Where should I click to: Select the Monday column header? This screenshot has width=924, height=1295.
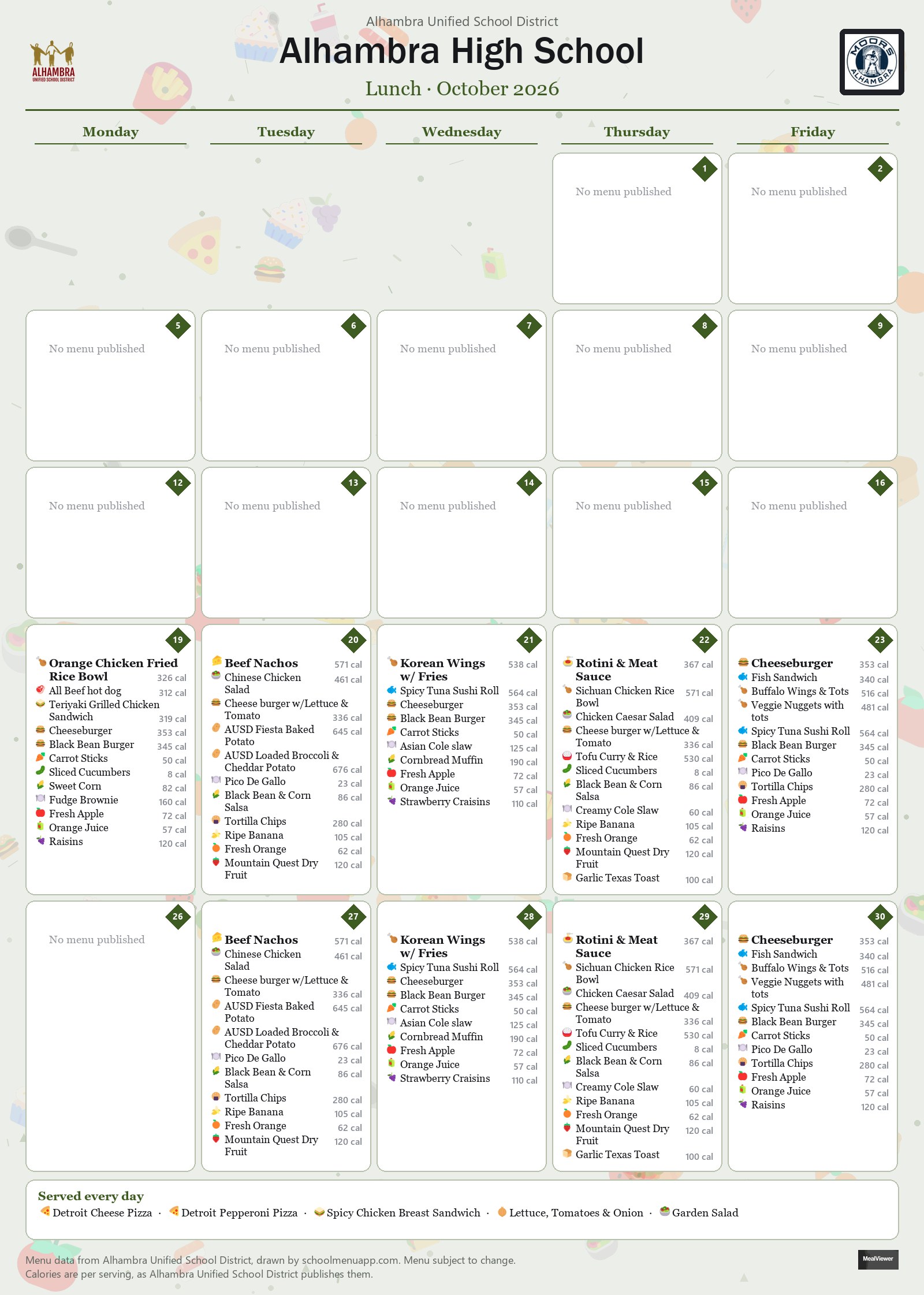(x=110, y=132)
